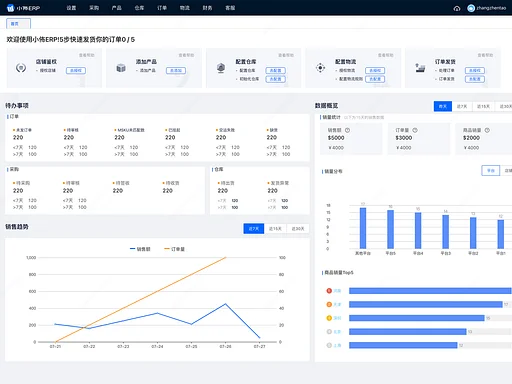The width and height of the screenshot is (512, 384).
Task: Open the 待采购 purchase stat
Action: [x=21, y=183]
